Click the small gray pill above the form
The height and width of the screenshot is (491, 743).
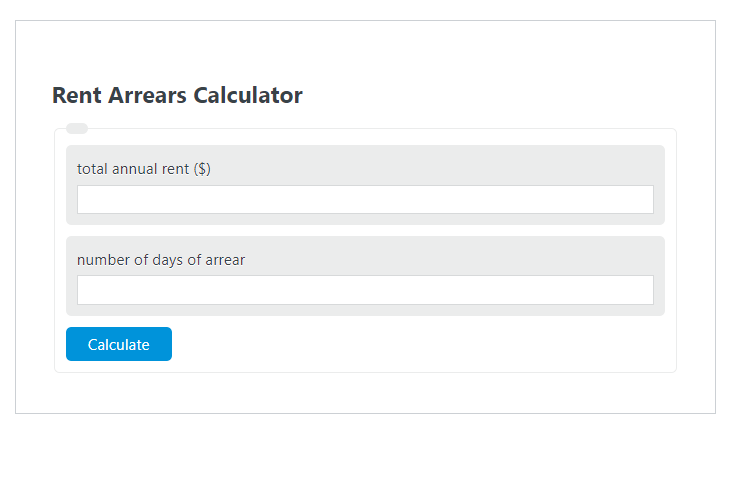pos(77,128)
